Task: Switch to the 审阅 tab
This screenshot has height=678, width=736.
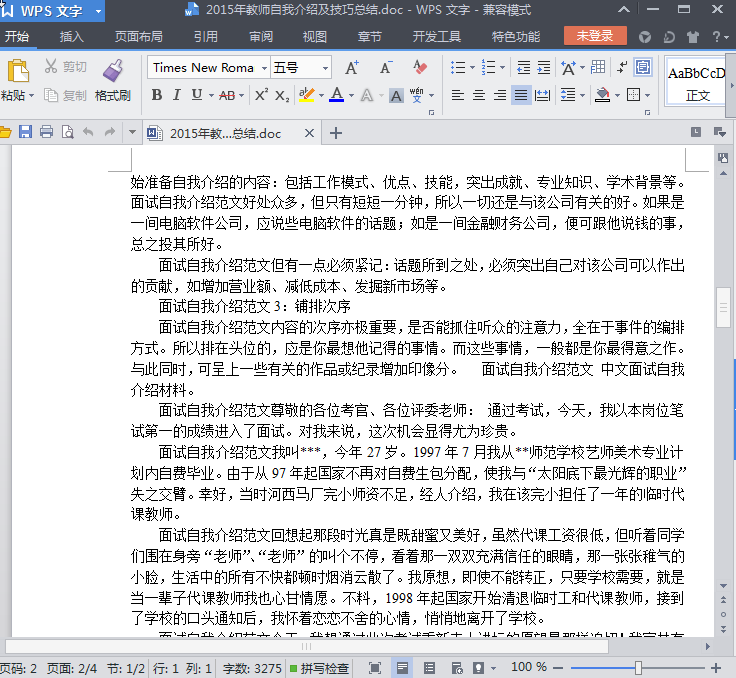Action: pyautogui.click(x=261, y=37)
